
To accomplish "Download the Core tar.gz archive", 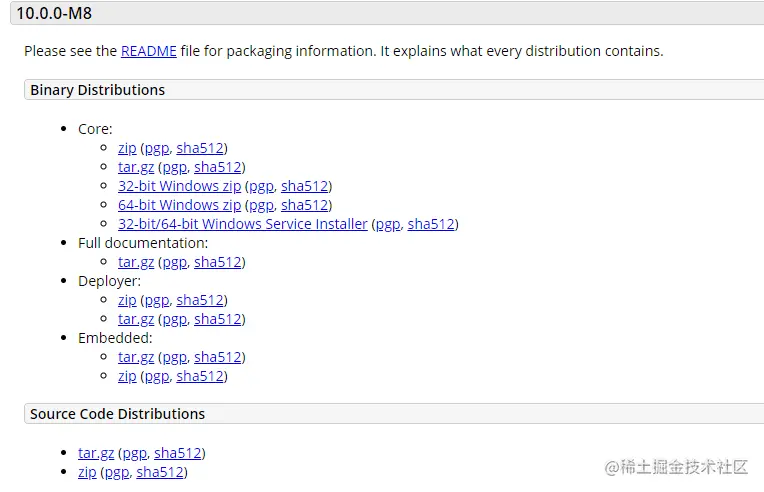I will tap(136, 167).
